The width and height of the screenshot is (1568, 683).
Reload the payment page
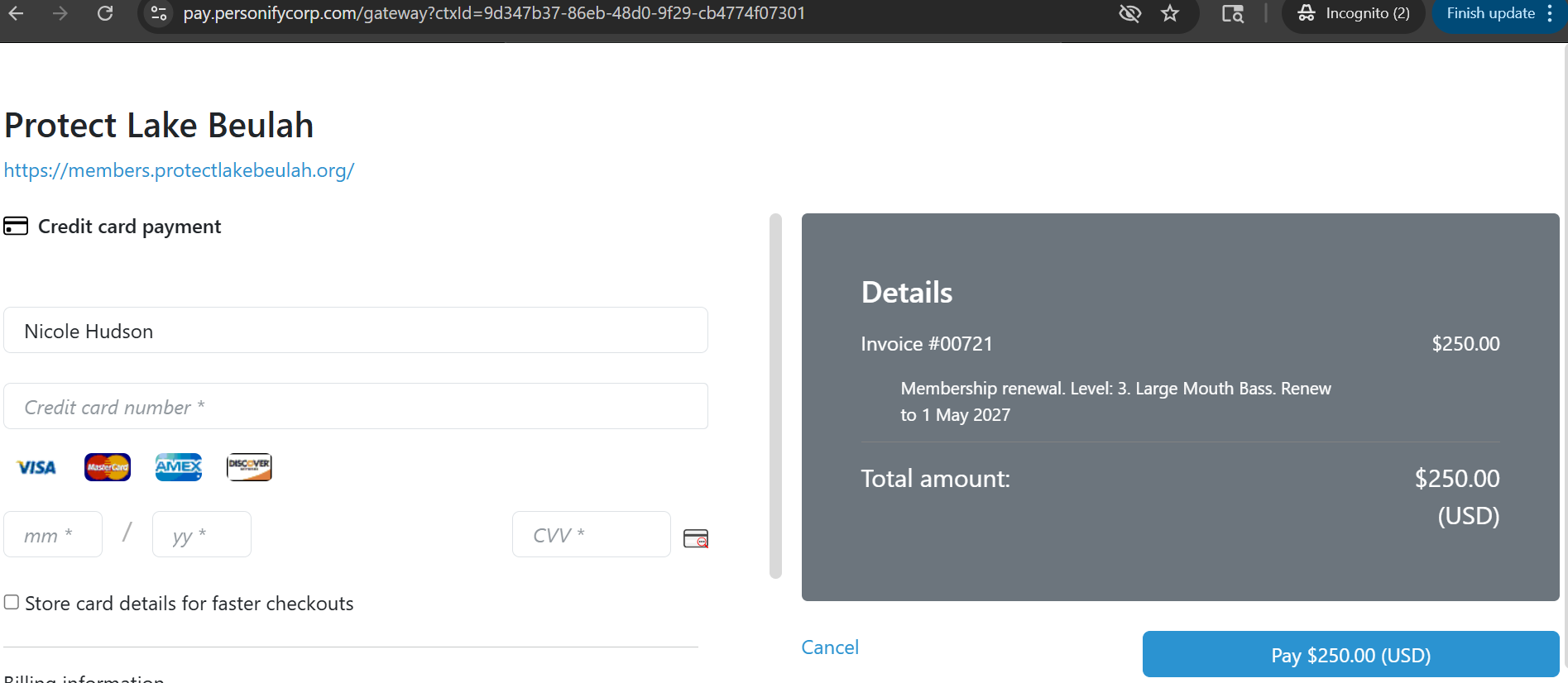(105, 13)
